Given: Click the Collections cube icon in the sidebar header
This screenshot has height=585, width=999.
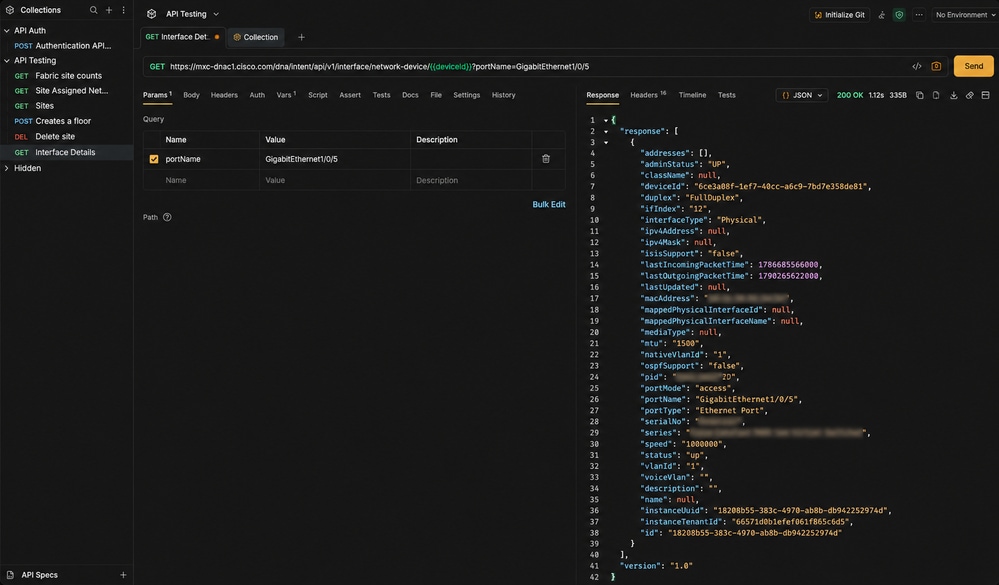Looking at the screenshot, I should tap(10, 10).
